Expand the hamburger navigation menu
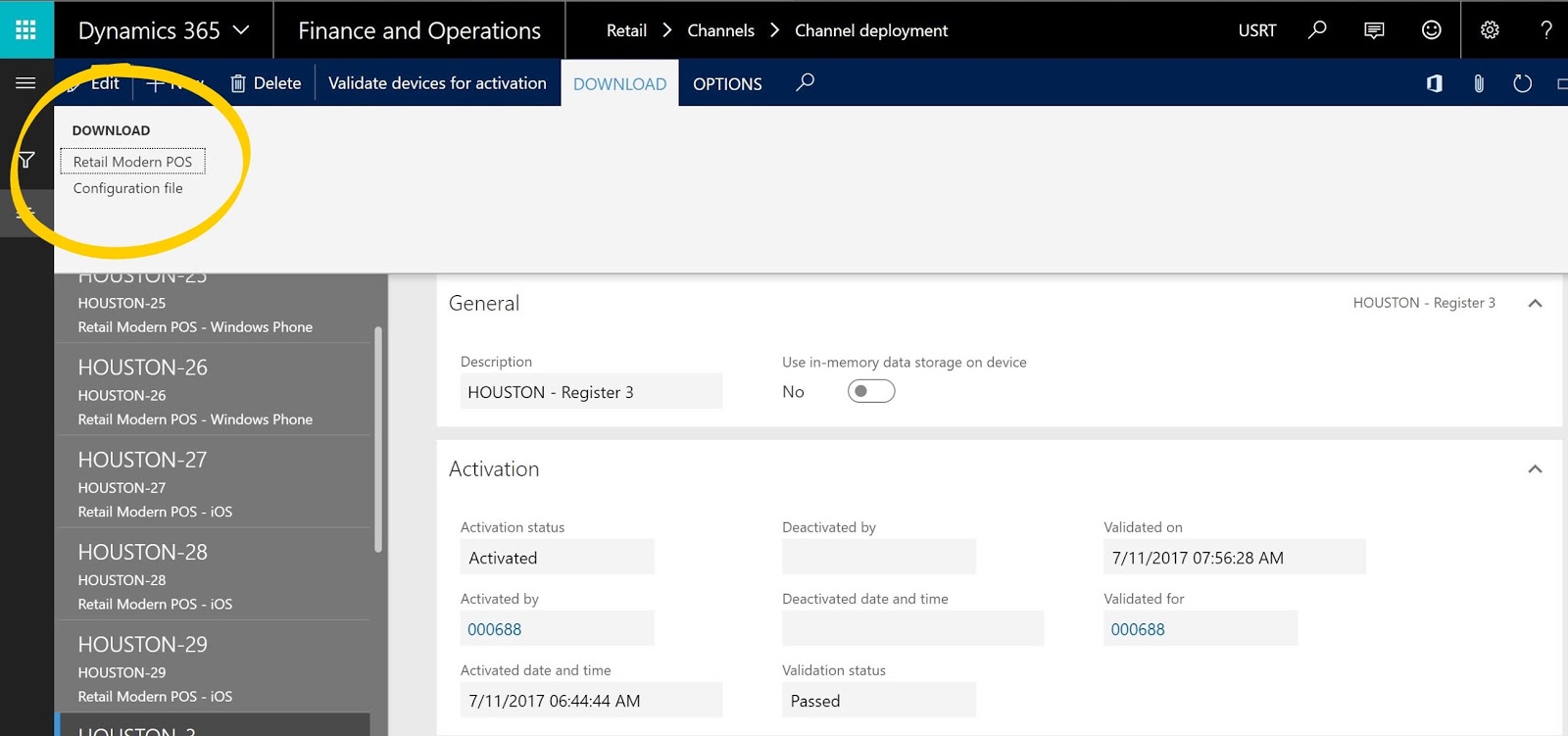This screenshot has height=736, width=1568. pos(26,83)
